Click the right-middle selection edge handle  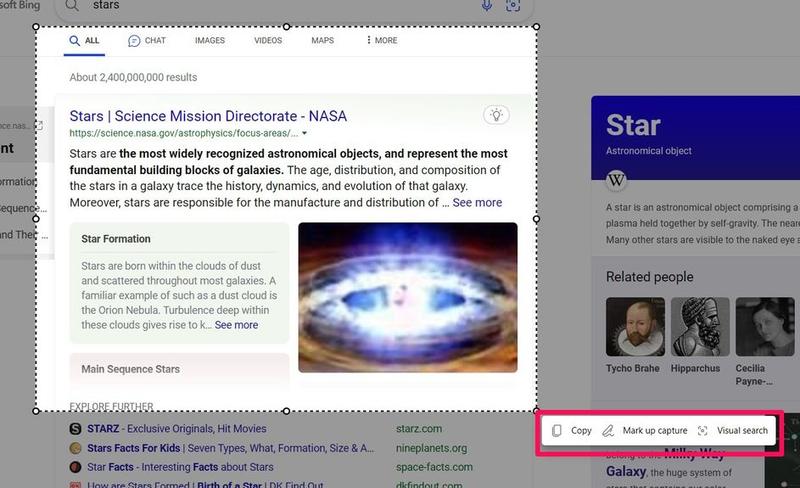[x=536, y=219]
